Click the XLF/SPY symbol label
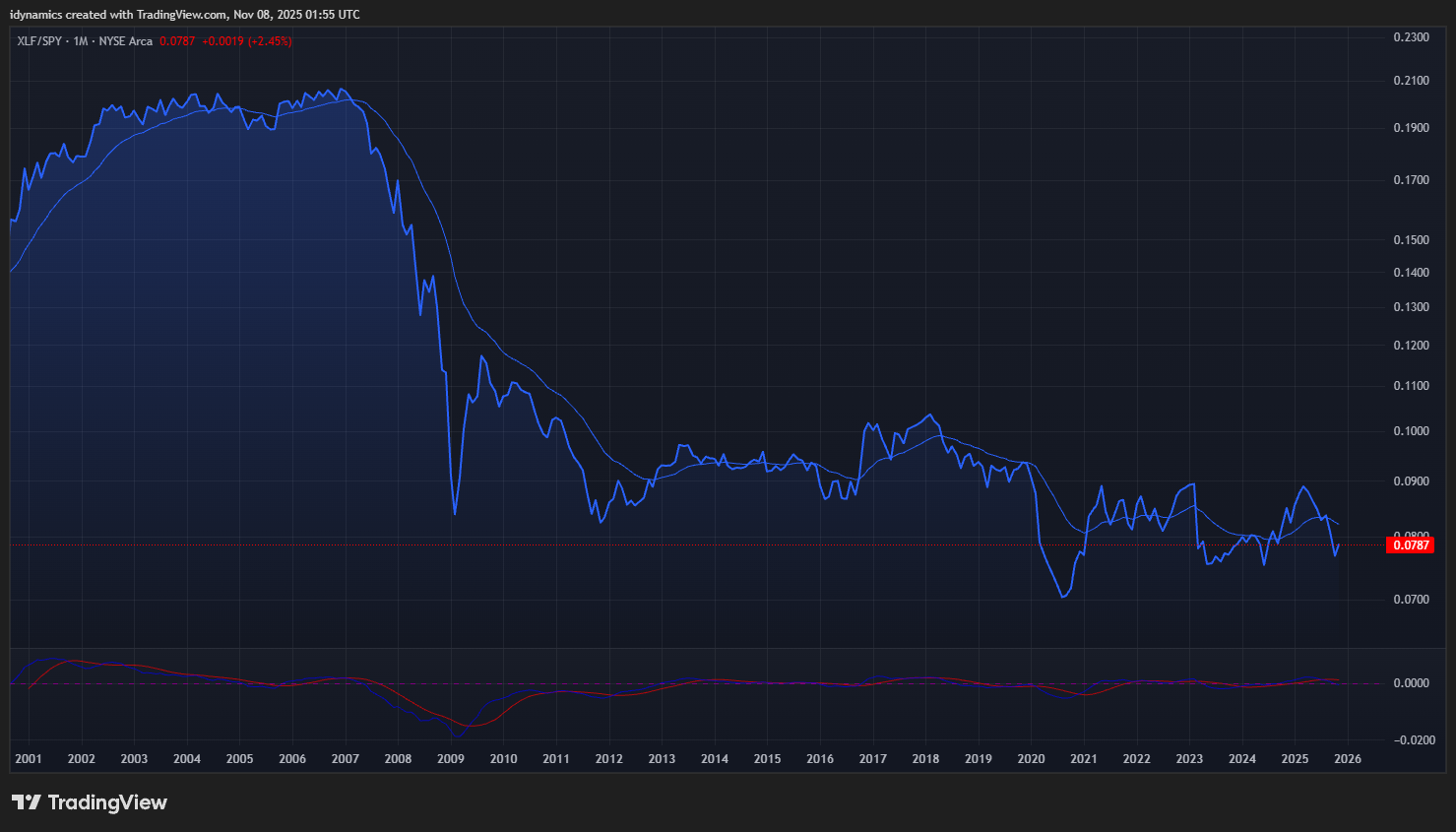 pos(39,41)
